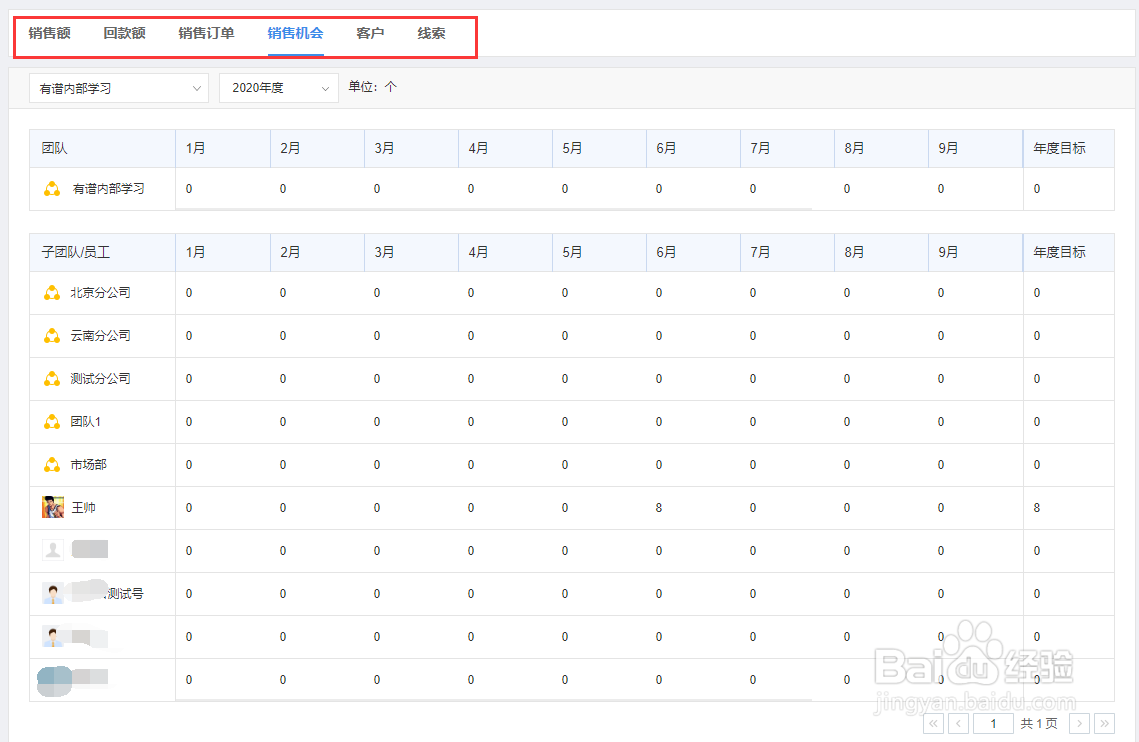Jump to the last page

1105,723
